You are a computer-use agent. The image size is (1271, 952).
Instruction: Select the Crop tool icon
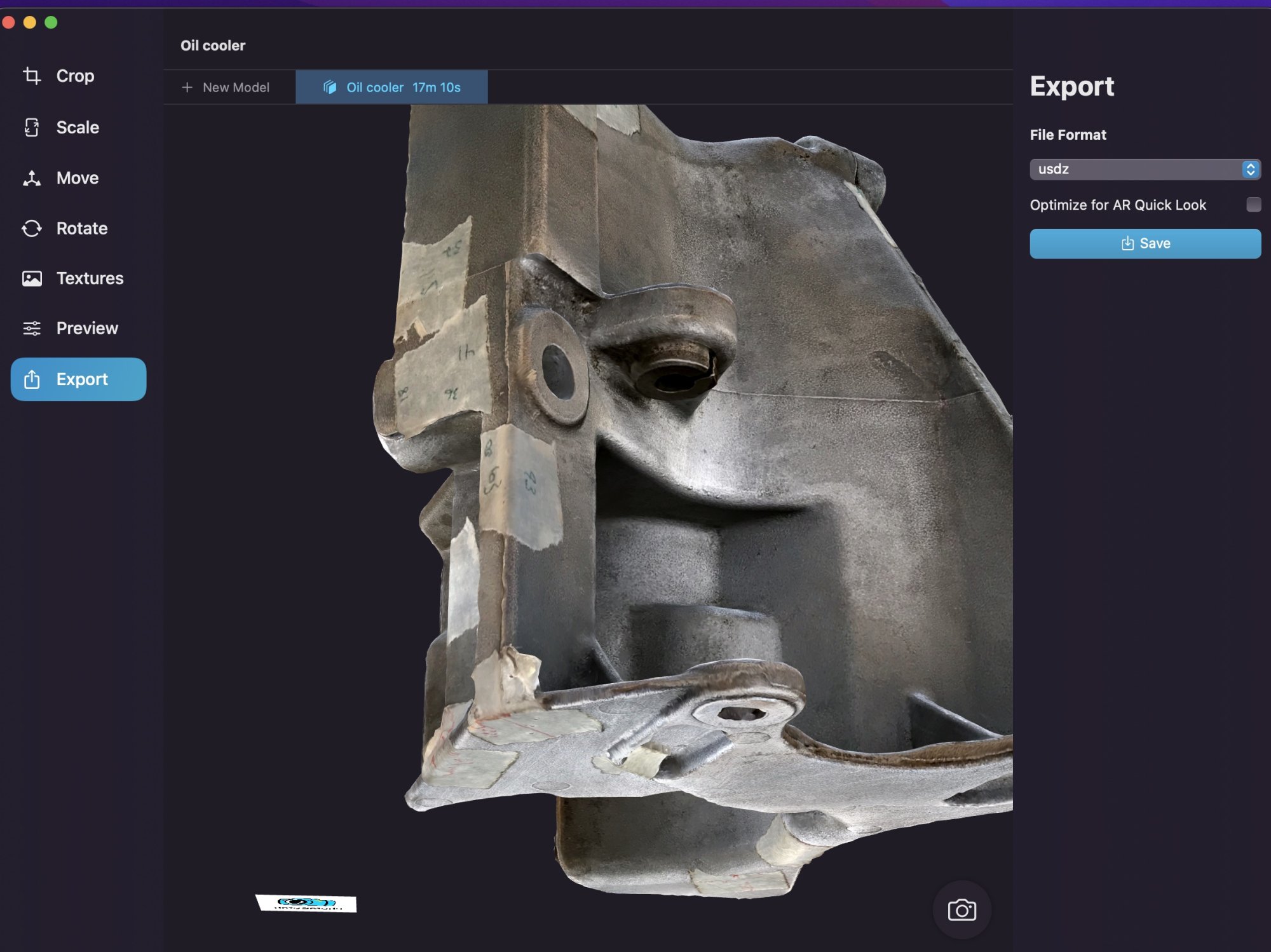tap(32, 76)
